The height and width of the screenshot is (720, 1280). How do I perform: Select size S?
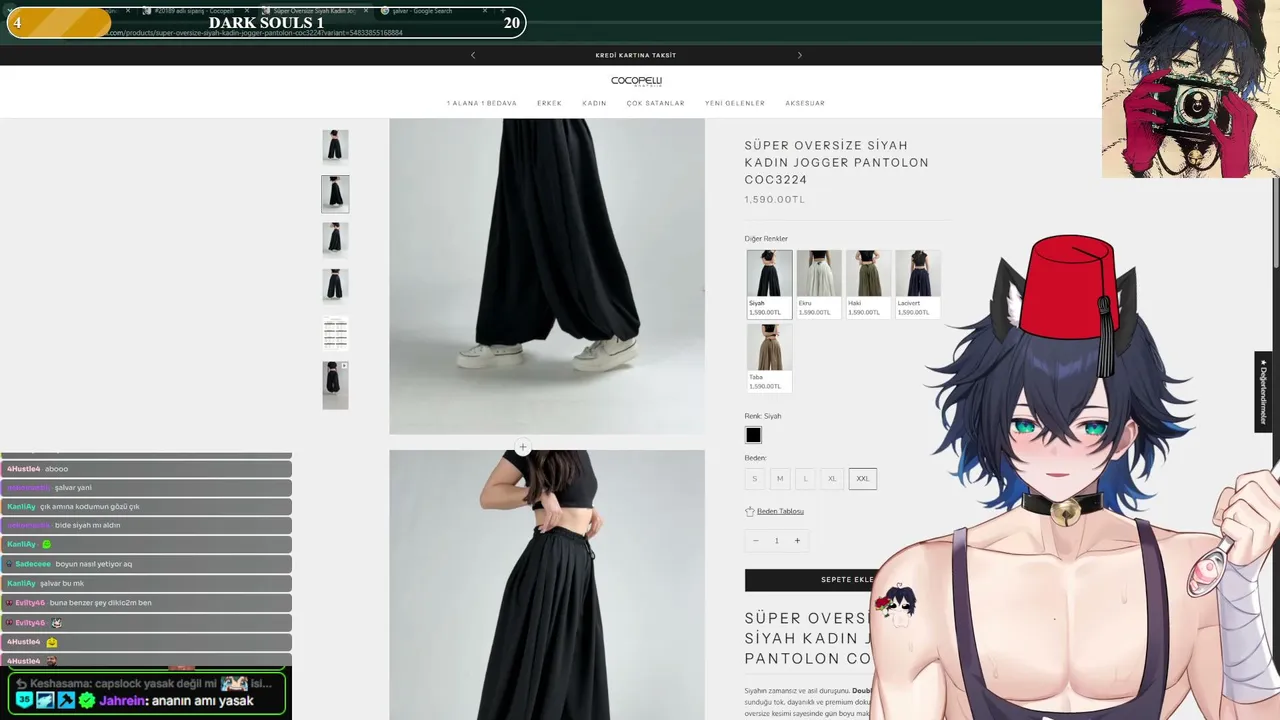pyautogui.click(x=755, y=479)
